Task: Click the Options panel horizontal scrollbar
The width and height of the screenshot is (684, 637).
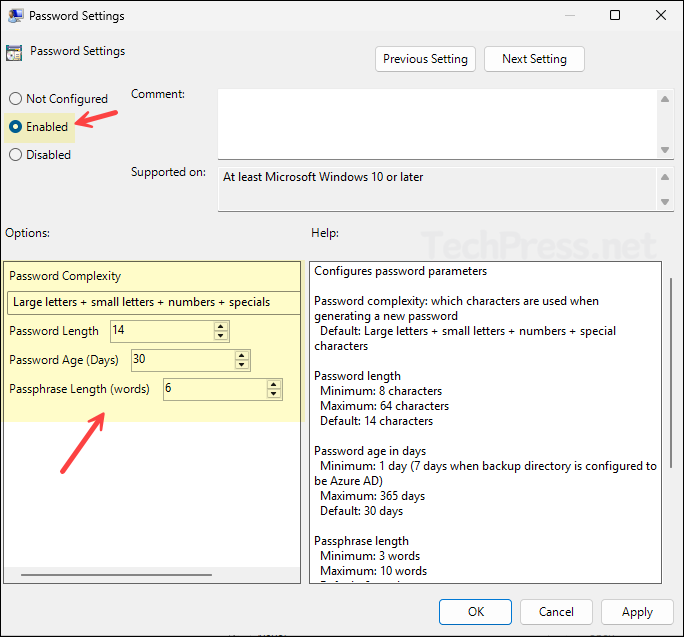Action: pos(116,575)
